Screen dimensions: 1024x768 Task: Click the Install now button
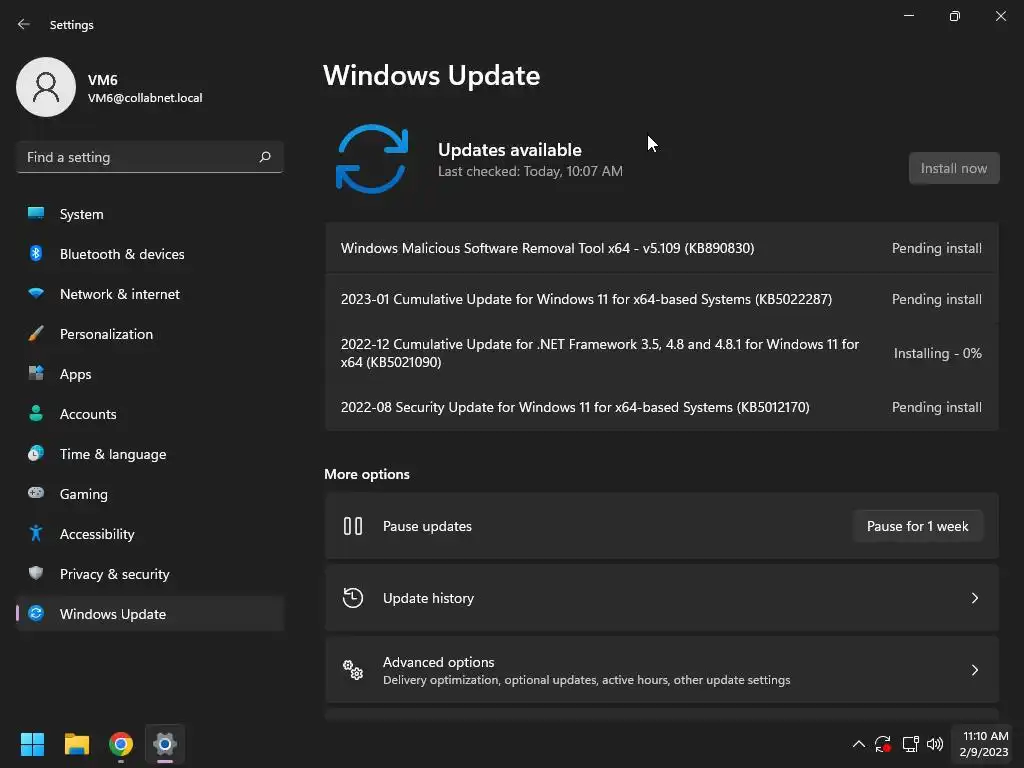point(953,168)
